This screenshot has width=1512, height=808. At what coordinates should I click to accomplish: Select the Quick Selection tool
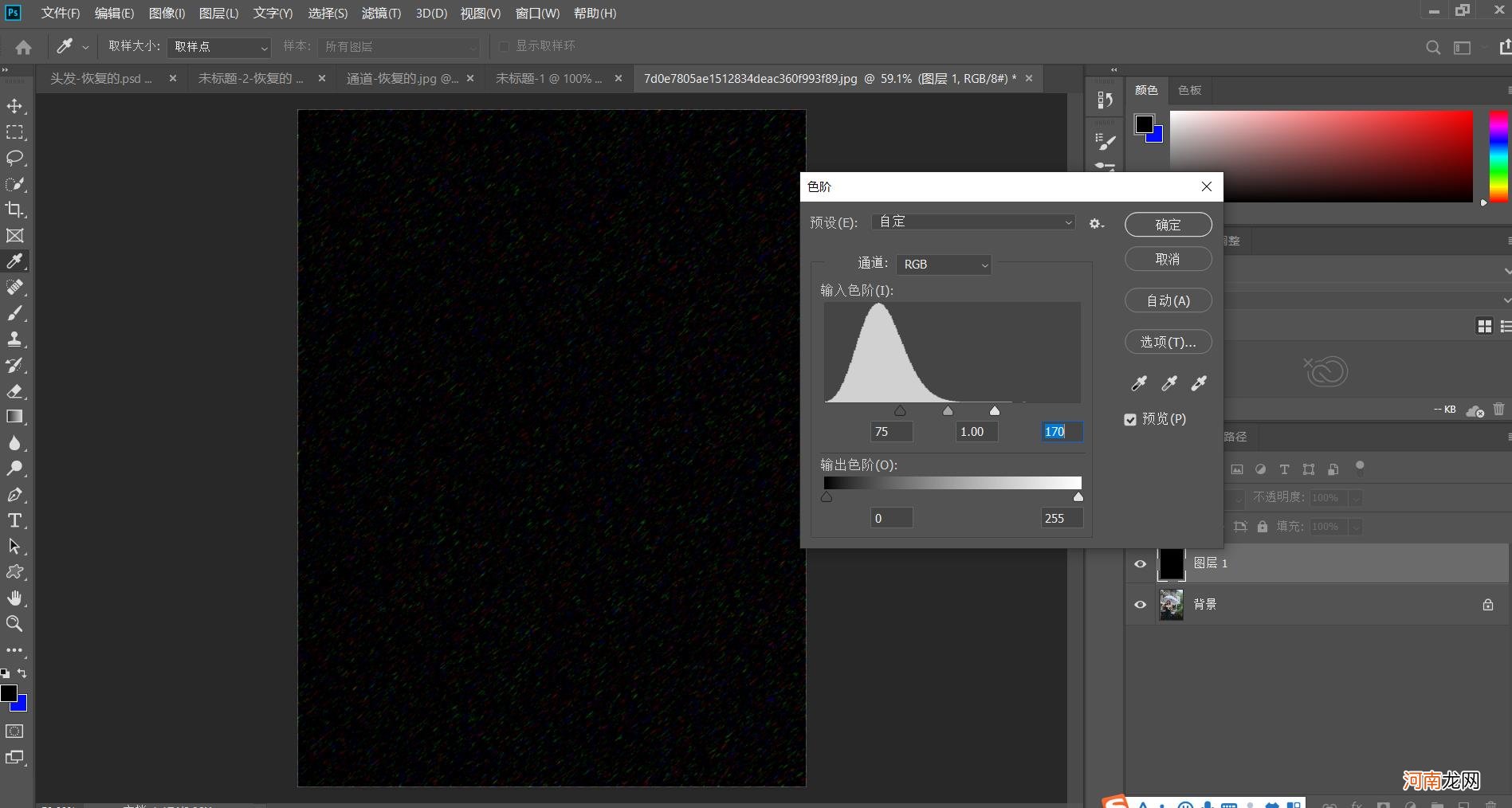click(14, 184)
